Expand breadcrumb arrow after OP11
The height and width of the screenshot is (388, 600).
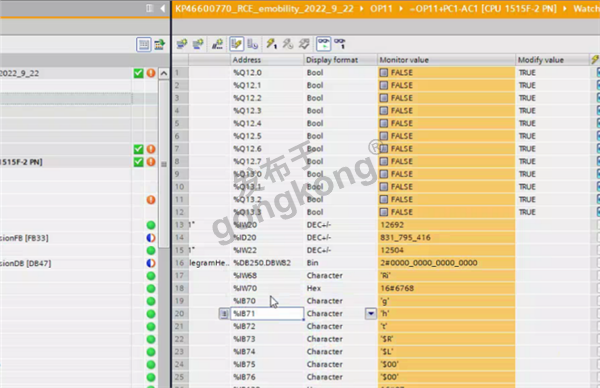(x=401, y=8)
